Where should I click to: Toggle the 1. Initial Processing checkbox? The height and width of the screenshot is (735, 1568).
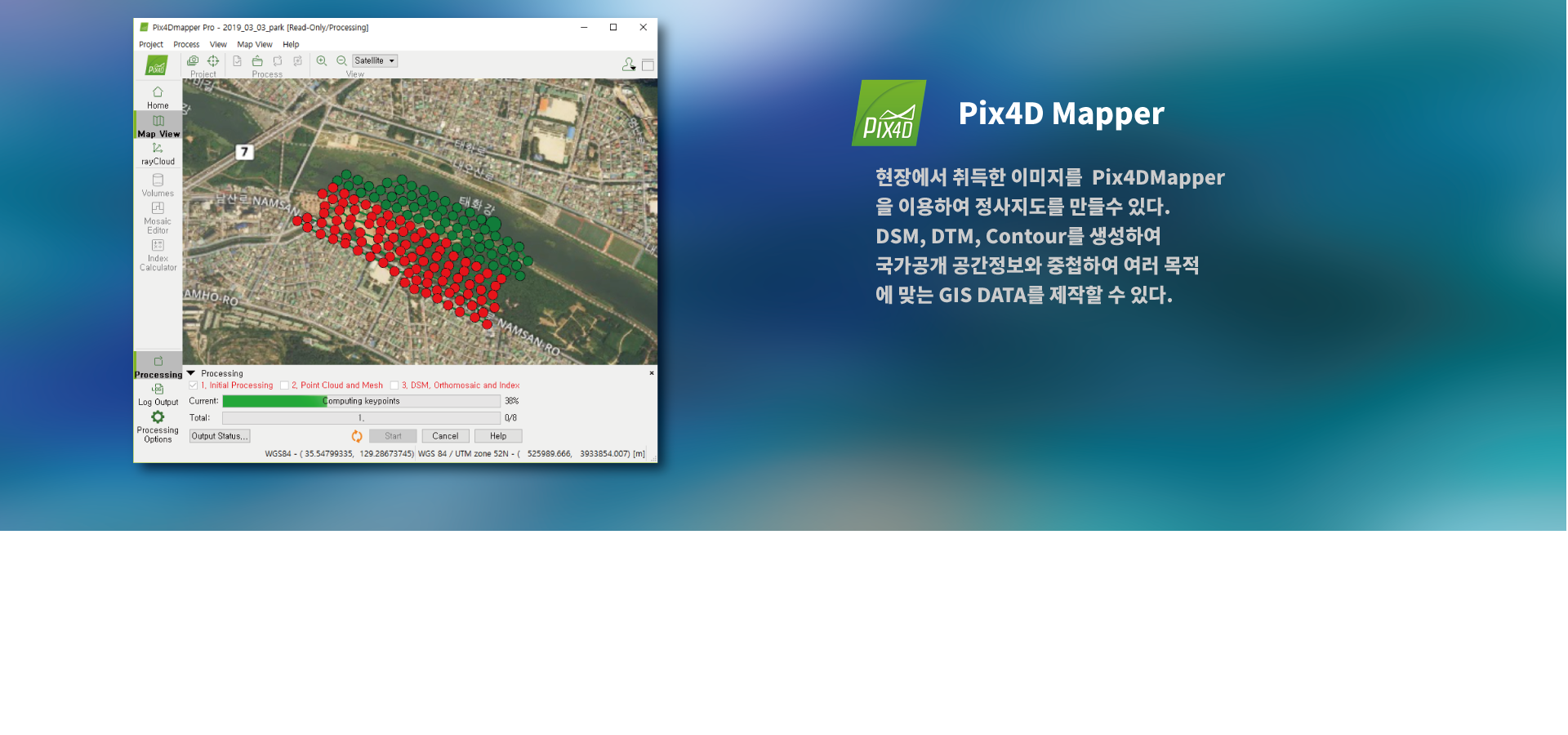point(194,385)
